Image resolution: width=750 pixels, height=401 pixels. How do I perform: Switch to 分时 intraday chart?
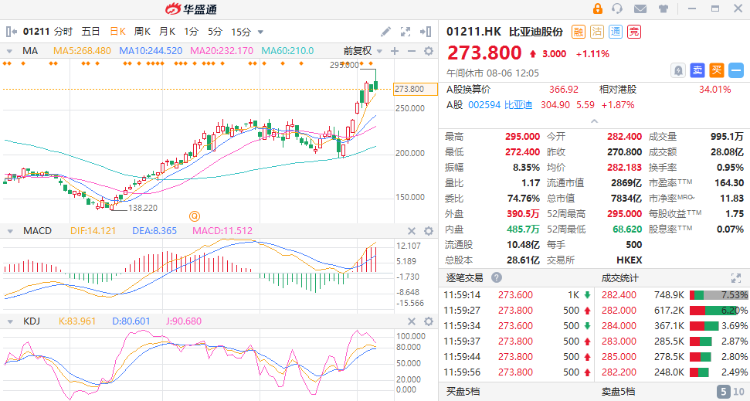point(63,32)
